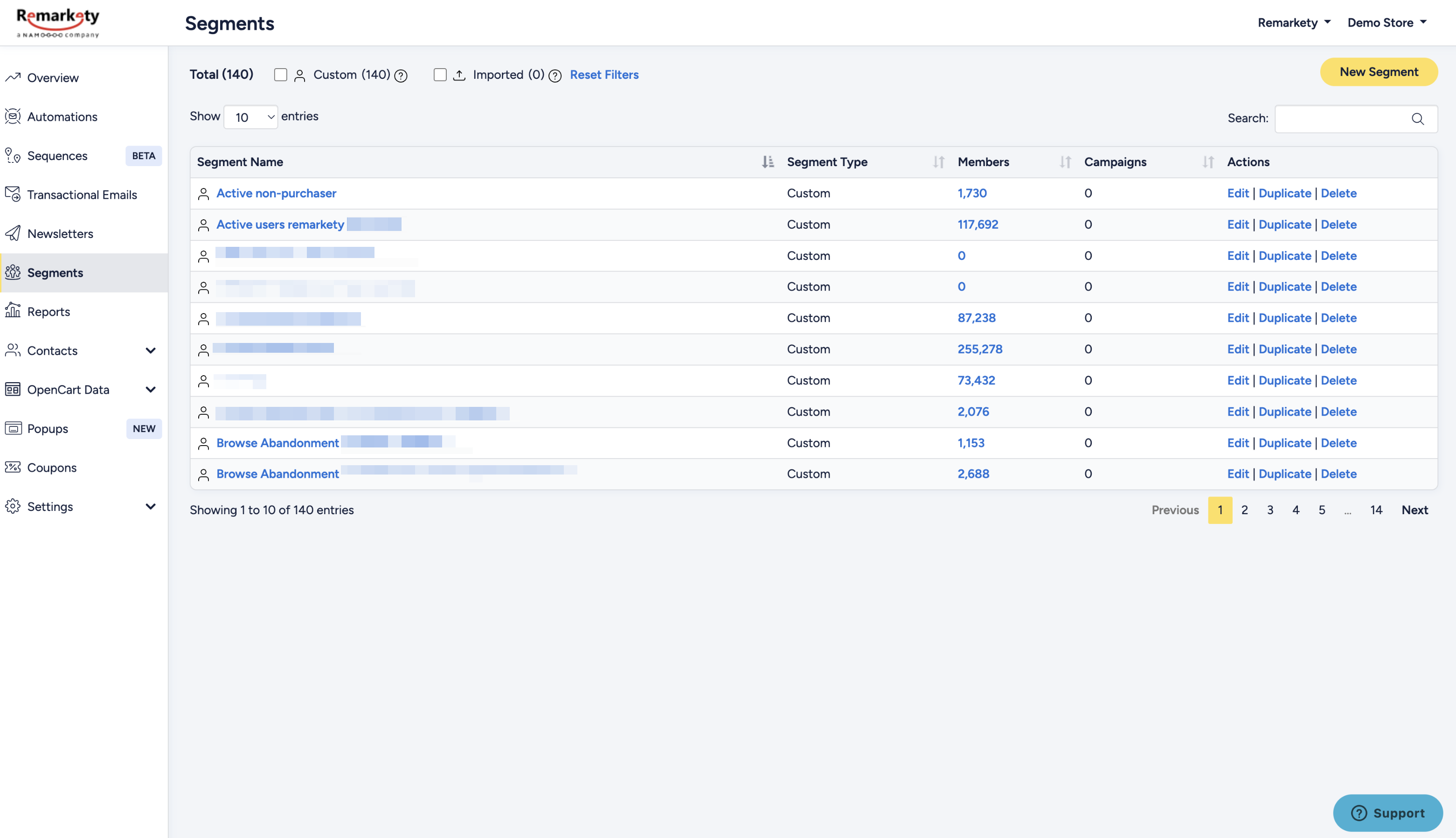Expand the Settings submenu chevron
This screenshot has width=1456, height=838.
[150, 506]
